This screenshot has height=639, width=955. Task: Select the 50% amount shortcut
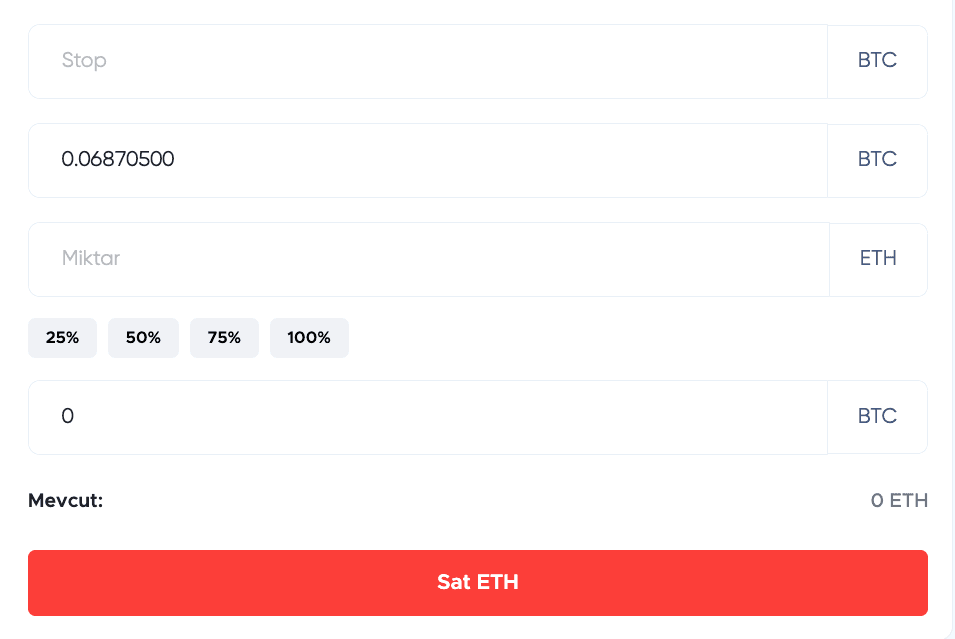(x=143, y=338)
